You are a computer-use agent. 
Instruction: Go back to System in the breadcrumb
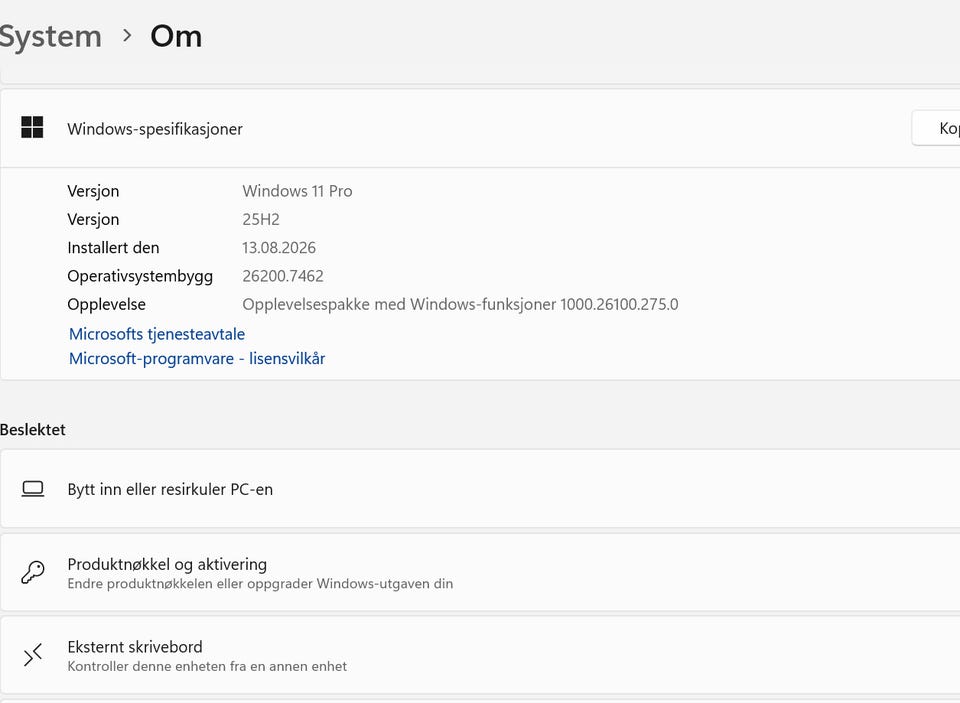pyautogui.click(x=50, y=36)
